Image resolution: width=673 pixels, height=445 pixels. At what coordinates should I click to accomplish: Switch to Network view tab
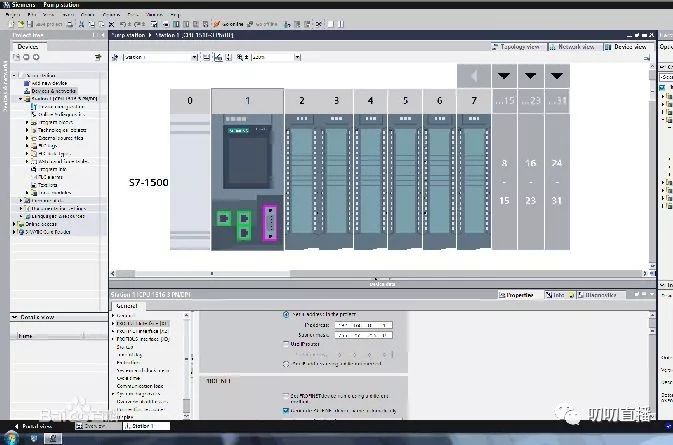[573, 46]
